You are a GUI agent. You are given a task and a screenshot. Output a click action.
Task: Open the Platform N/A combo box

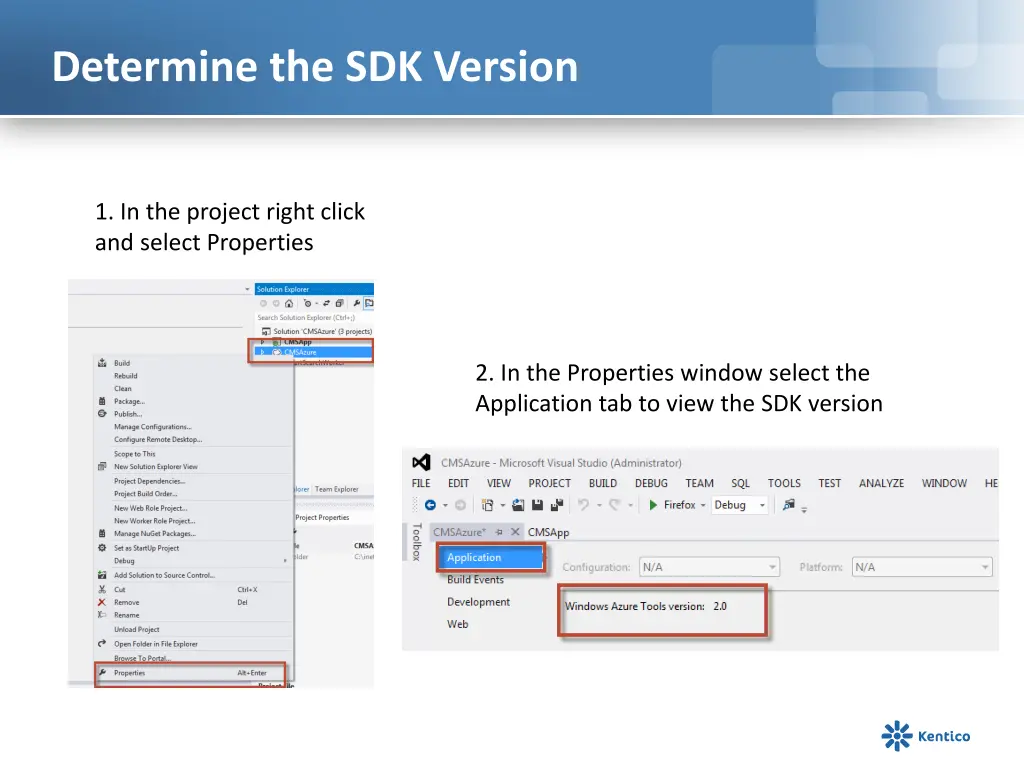coord(922,567)
